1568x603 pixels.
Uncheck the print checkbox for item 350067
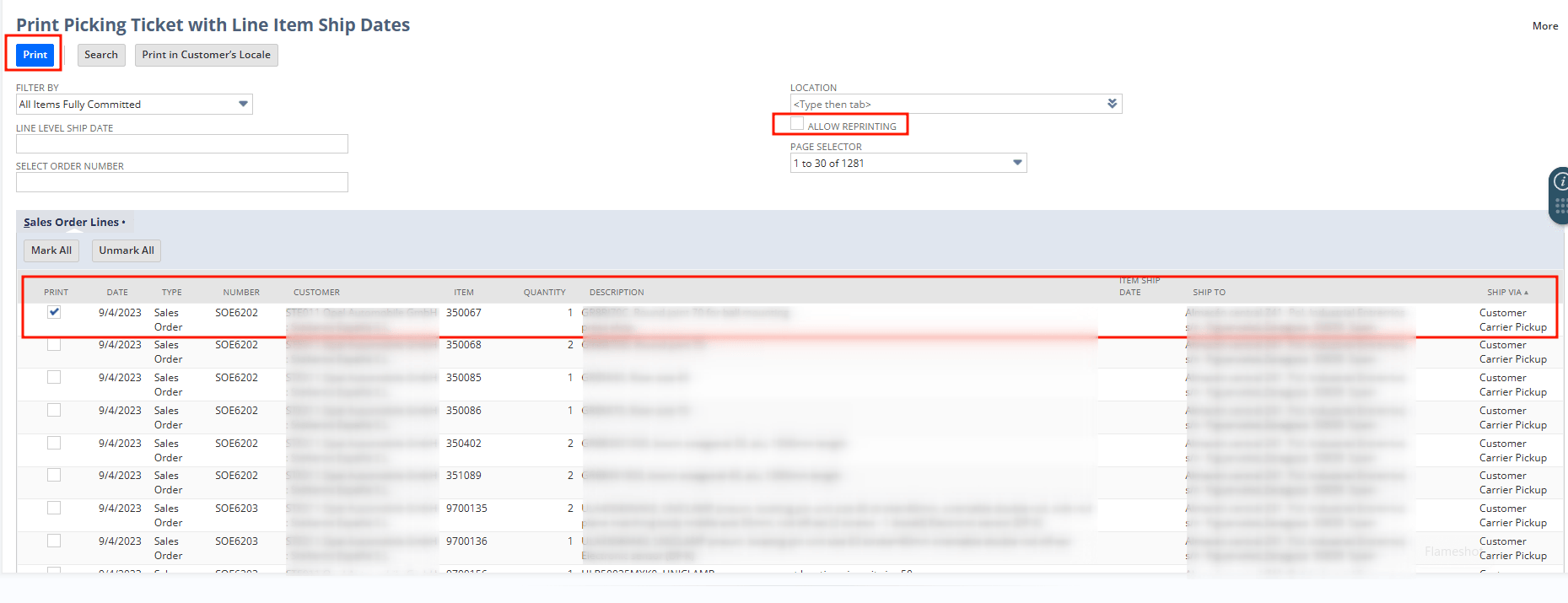[x=54, y=312]
